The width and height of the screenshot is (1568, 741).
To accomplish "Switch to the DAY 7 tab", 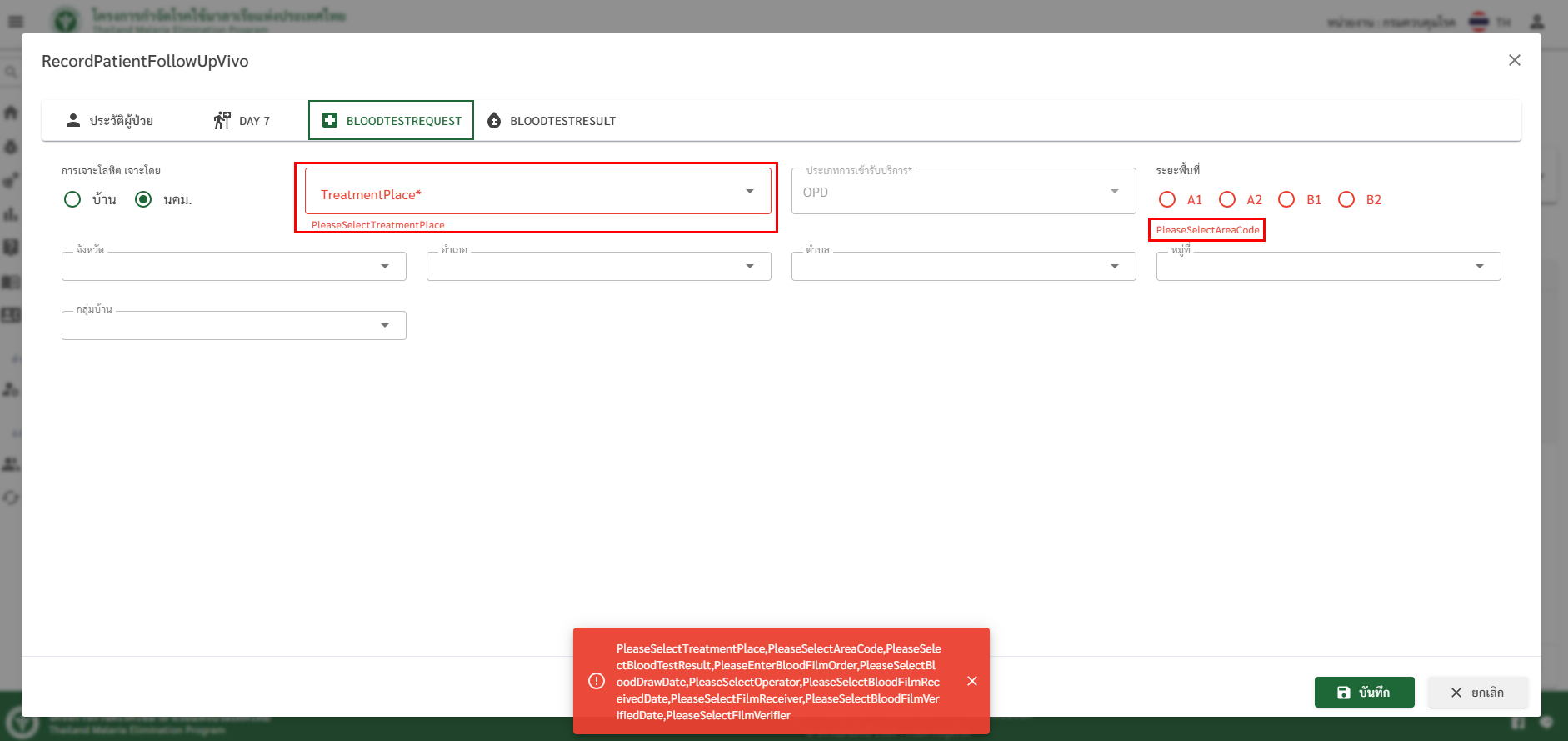I will point(242,121).
